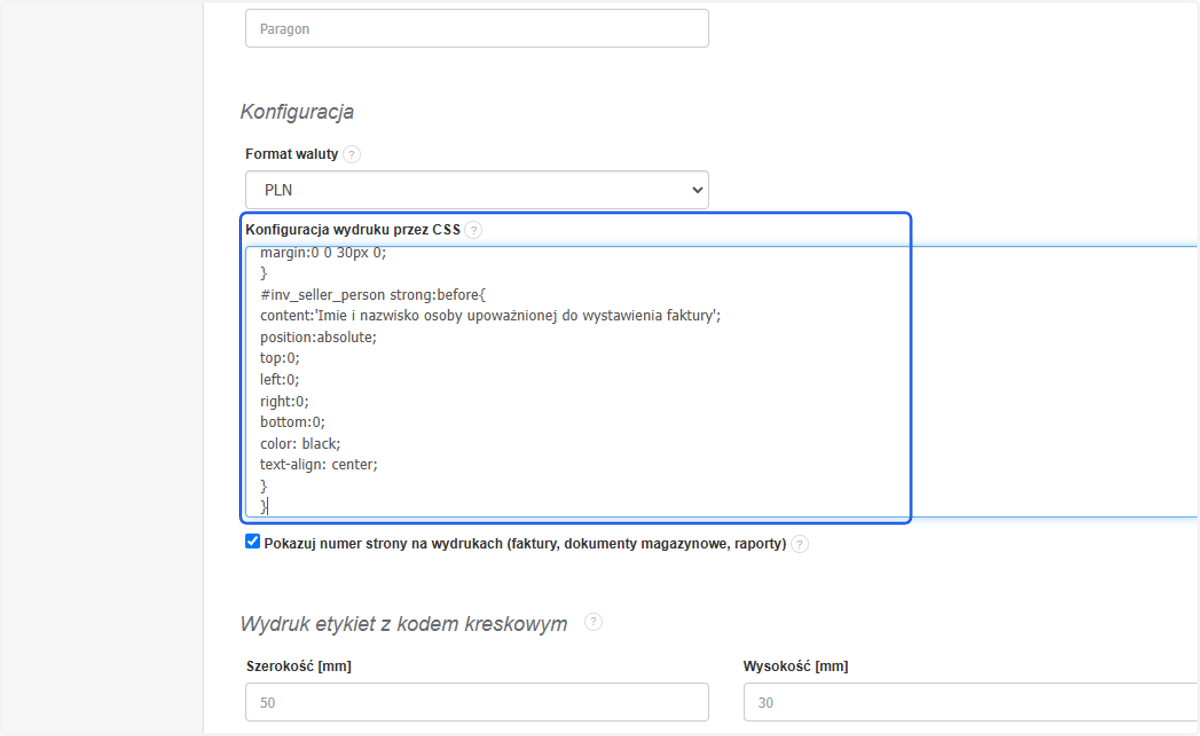
Task: Click inside the Paragon input field
Action: point(477,29)
